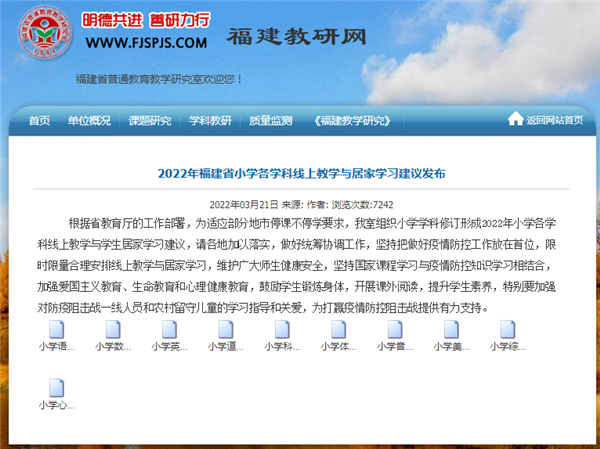Click the FJSS site logo
The width and height of the screenshot is (600, 449).
pyautogui.click(x=40, y=38)
